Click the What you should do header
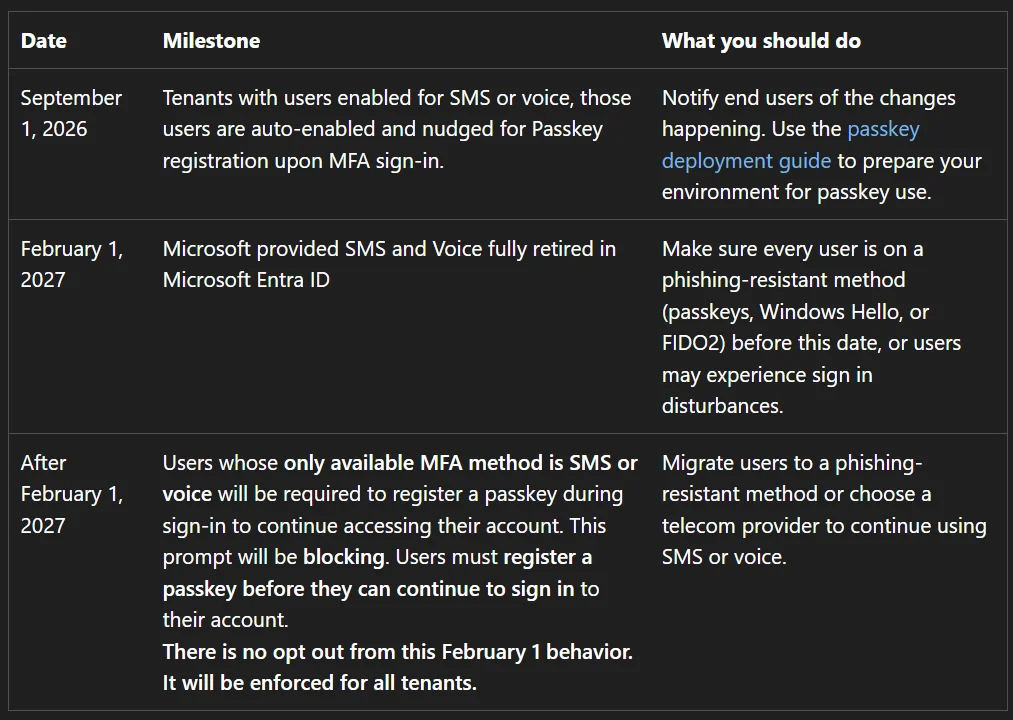The height and width of the screenshot is (720, 1013). [x=761, y=41]
